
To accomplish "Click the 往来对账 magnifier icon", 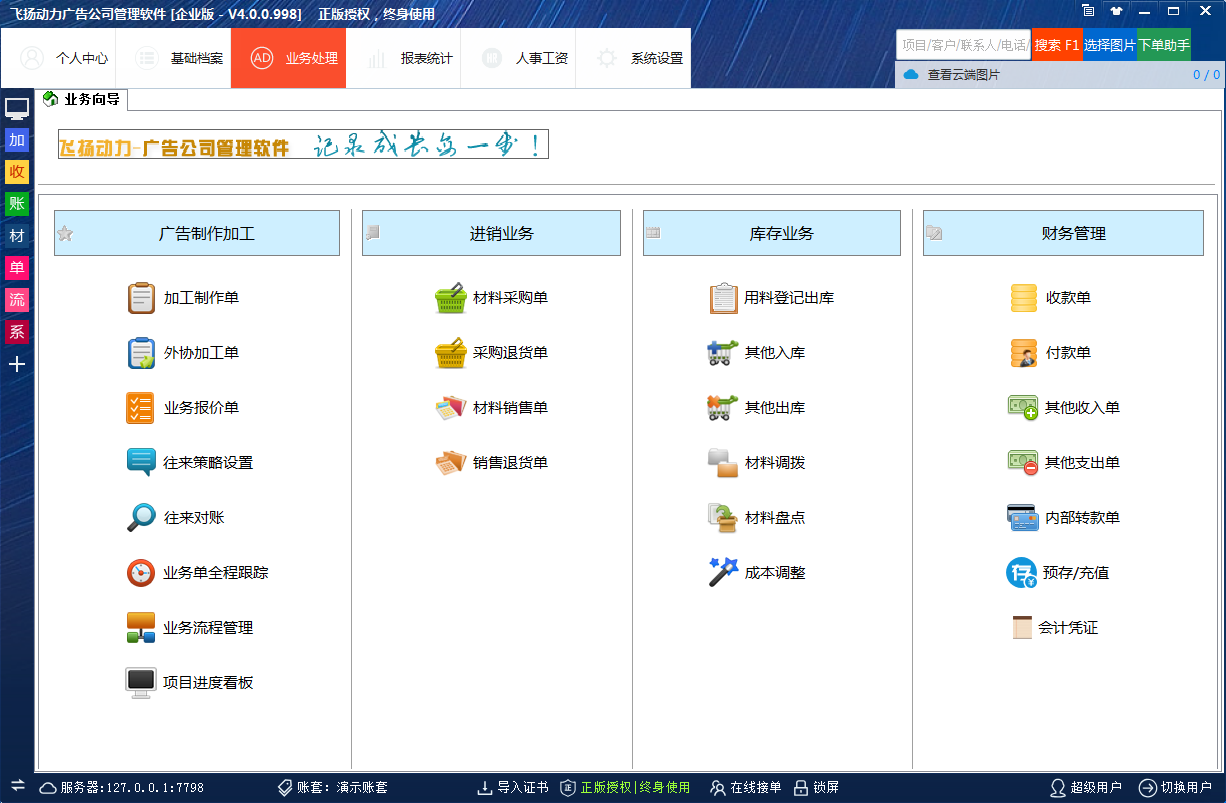I will tap(141, 518).
